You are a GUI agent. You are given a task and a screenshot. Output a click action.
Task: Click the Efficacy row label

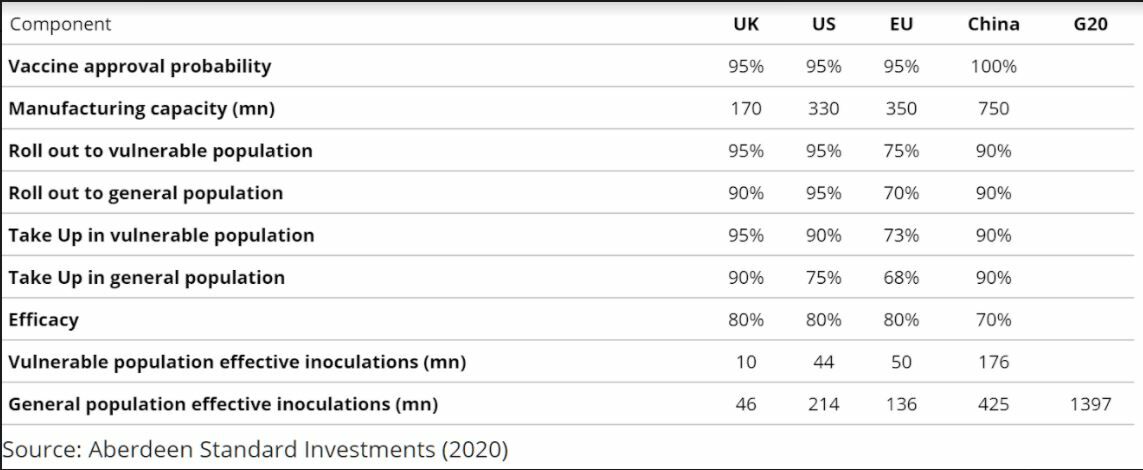(43, 320)
